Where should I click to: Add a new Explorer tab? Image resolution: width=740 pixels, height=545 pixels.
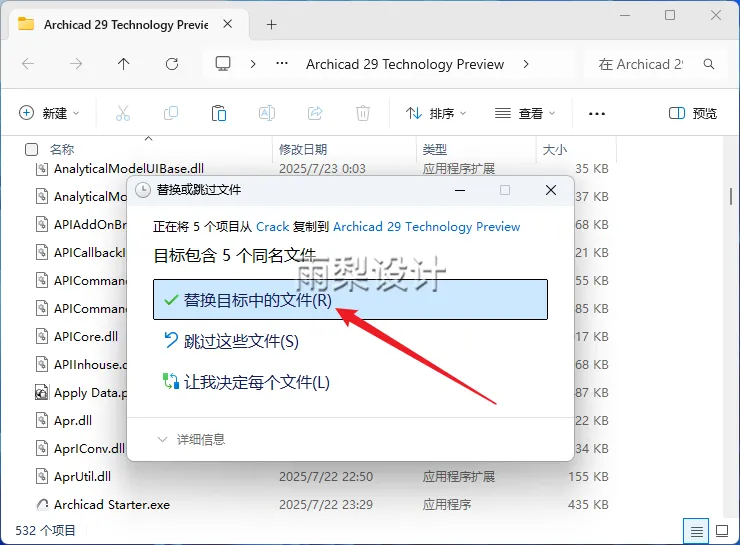click(x=271, y=25)
